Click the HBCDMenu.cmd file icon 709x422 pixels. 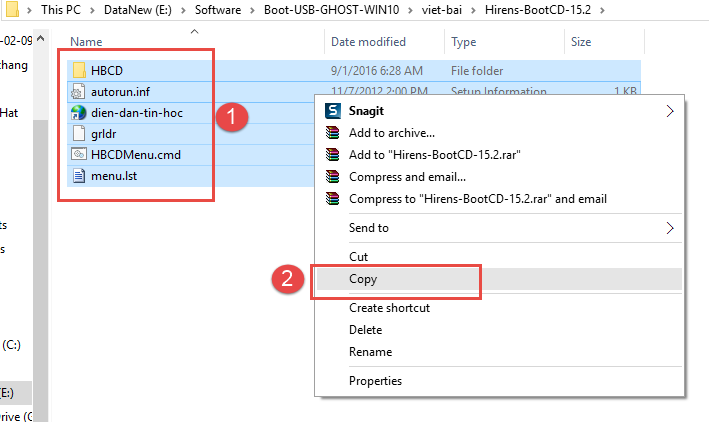pyautogui.click(x=80, y=154)
